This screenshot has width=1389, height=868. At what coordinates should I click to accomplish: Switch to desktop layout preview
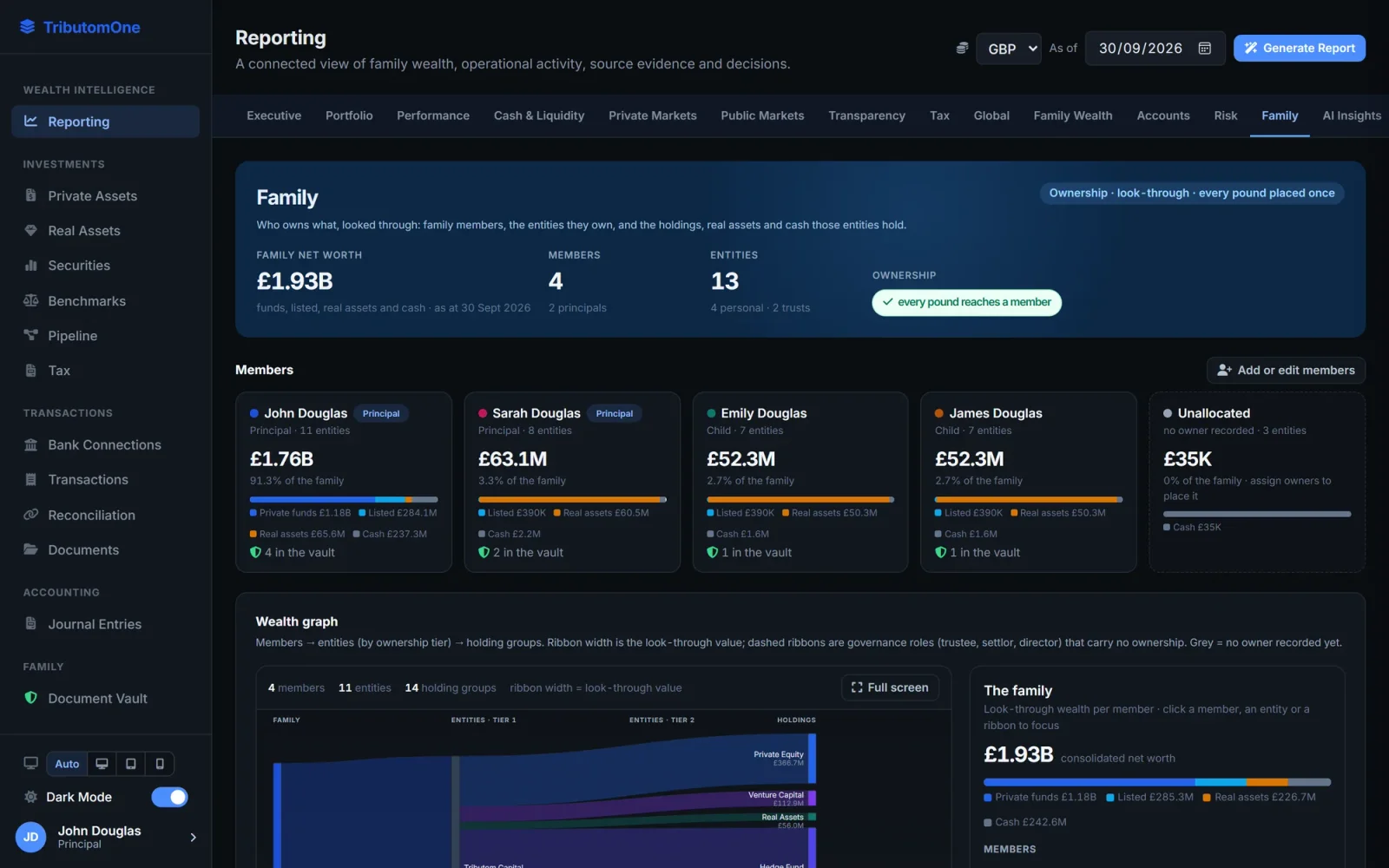(102, 764)
